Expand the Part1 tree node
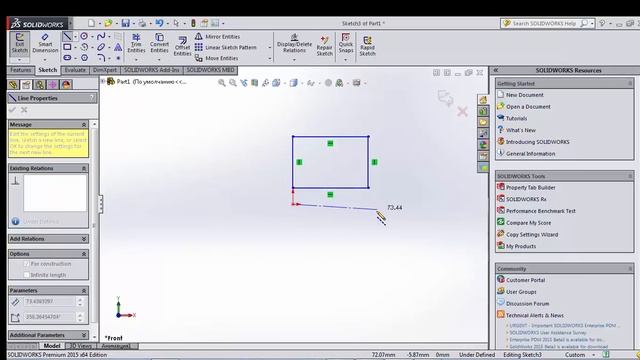Screen dimensions: 640x360 [x=103, y=82]
